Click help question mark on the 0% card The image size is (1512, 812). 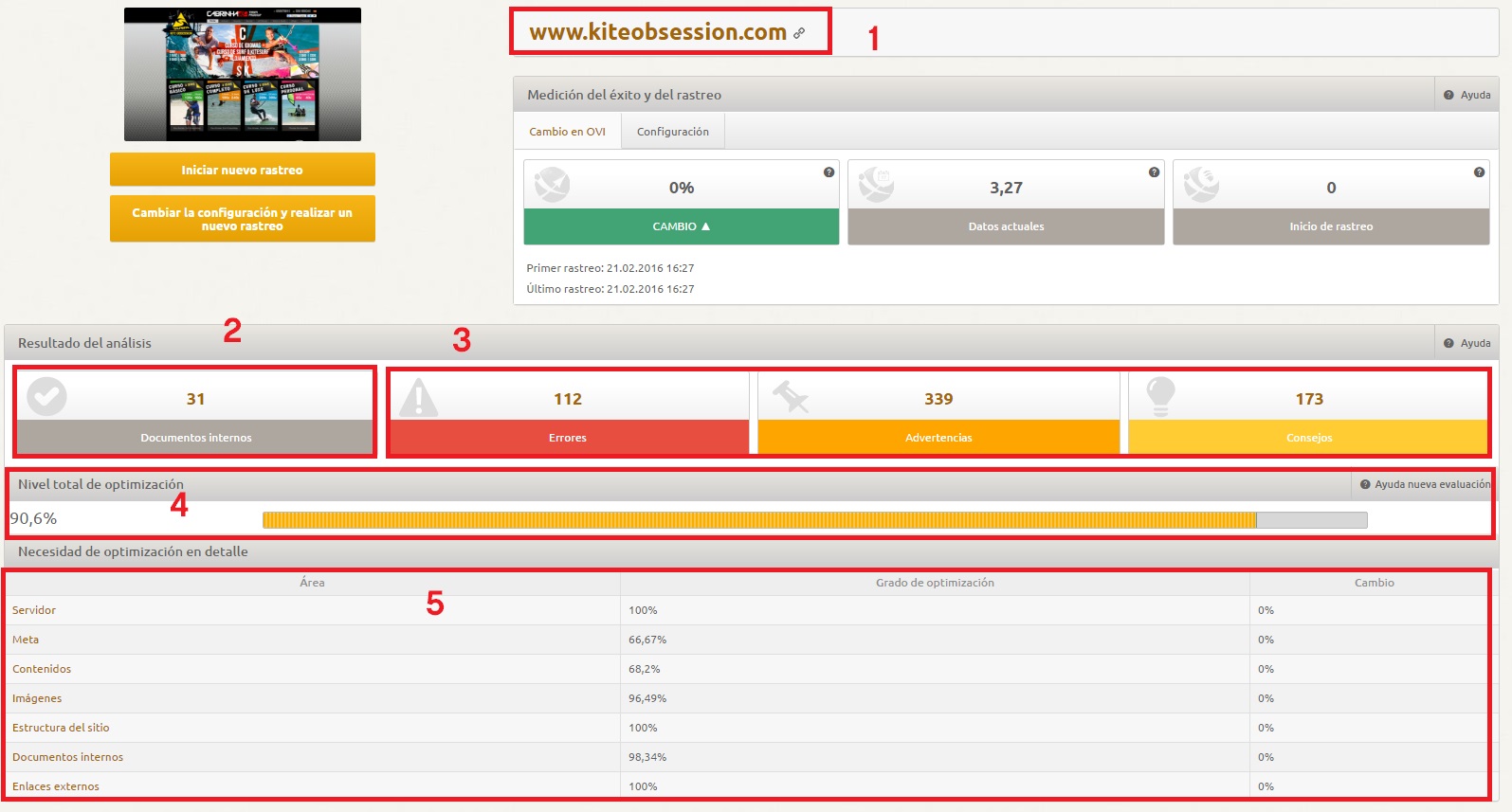(829, 172)
